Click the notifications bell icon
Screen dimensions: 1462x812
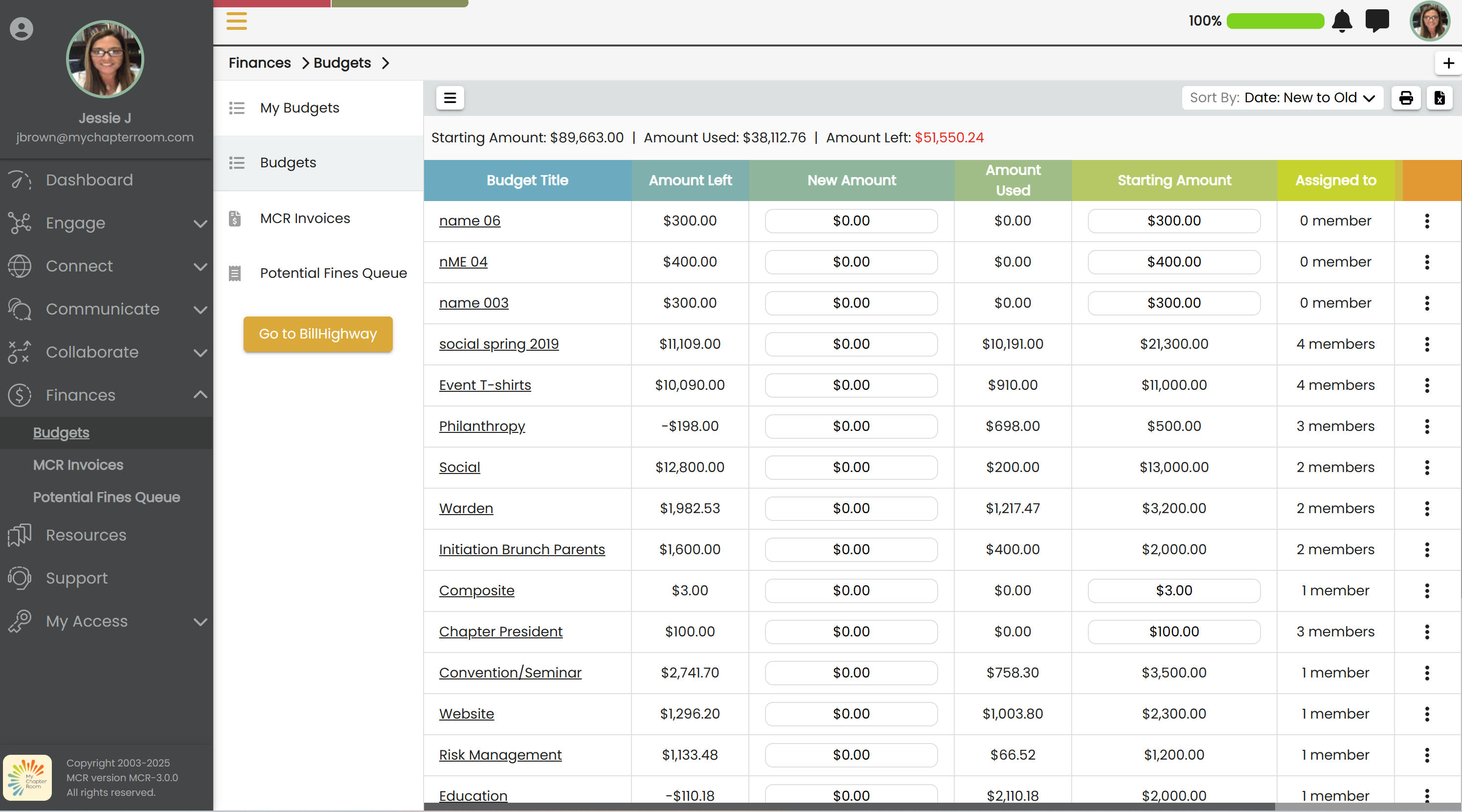coord(1342,22)
